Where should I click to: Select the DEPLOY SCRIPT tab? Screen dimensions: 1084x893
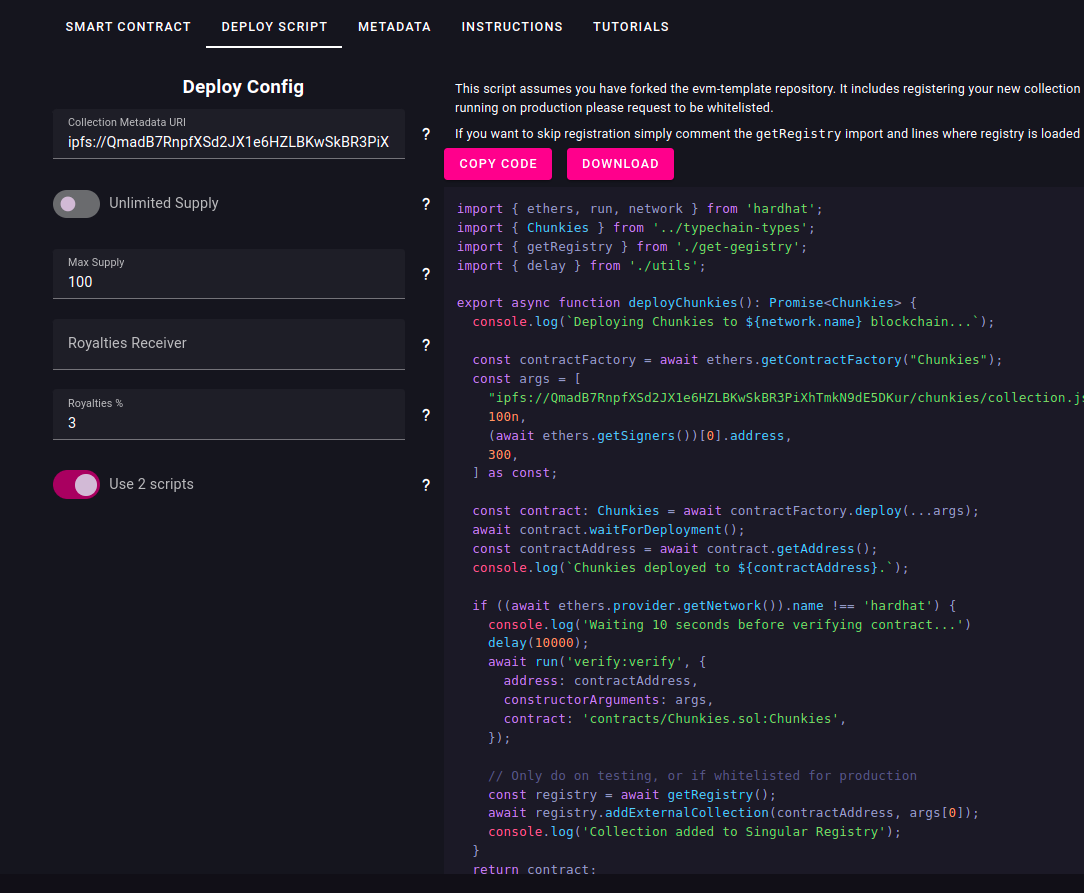click(x=273, y=27)
